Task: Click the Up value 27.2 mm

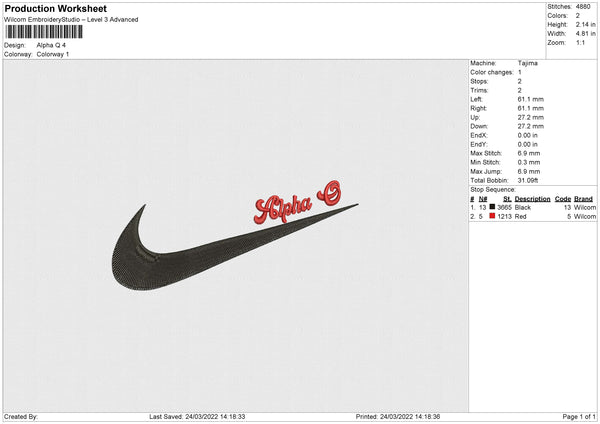Action: coord(530,117)
